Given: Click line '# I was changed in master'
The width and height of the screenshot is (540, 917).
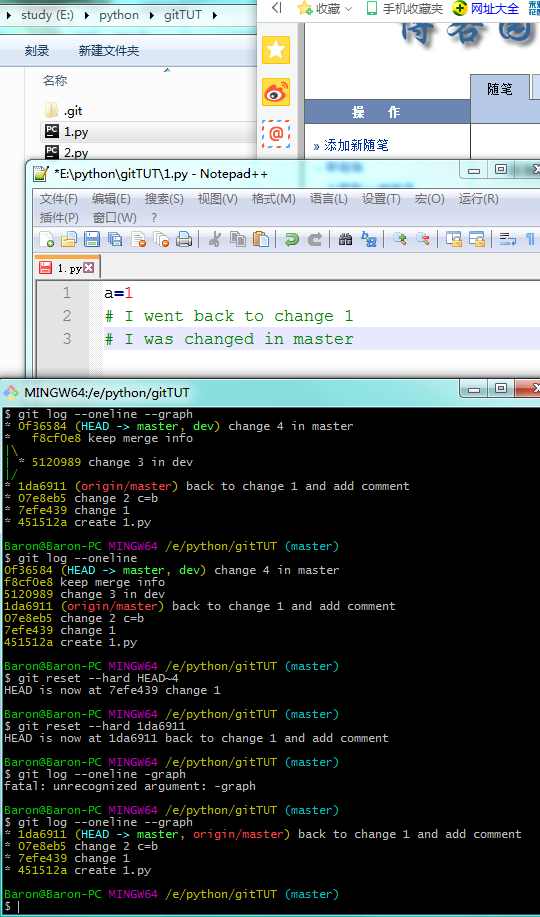Looking at the screenshot, I should coord(229,339).
